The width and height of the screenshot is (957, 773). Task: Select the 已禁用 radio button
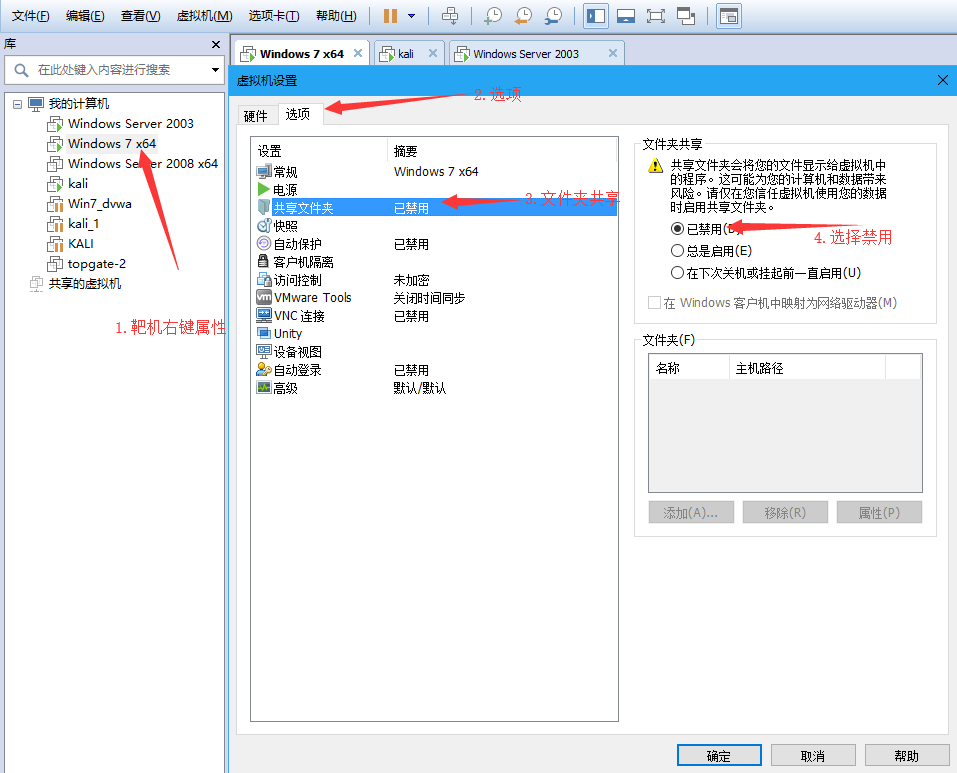coord(677,229)
